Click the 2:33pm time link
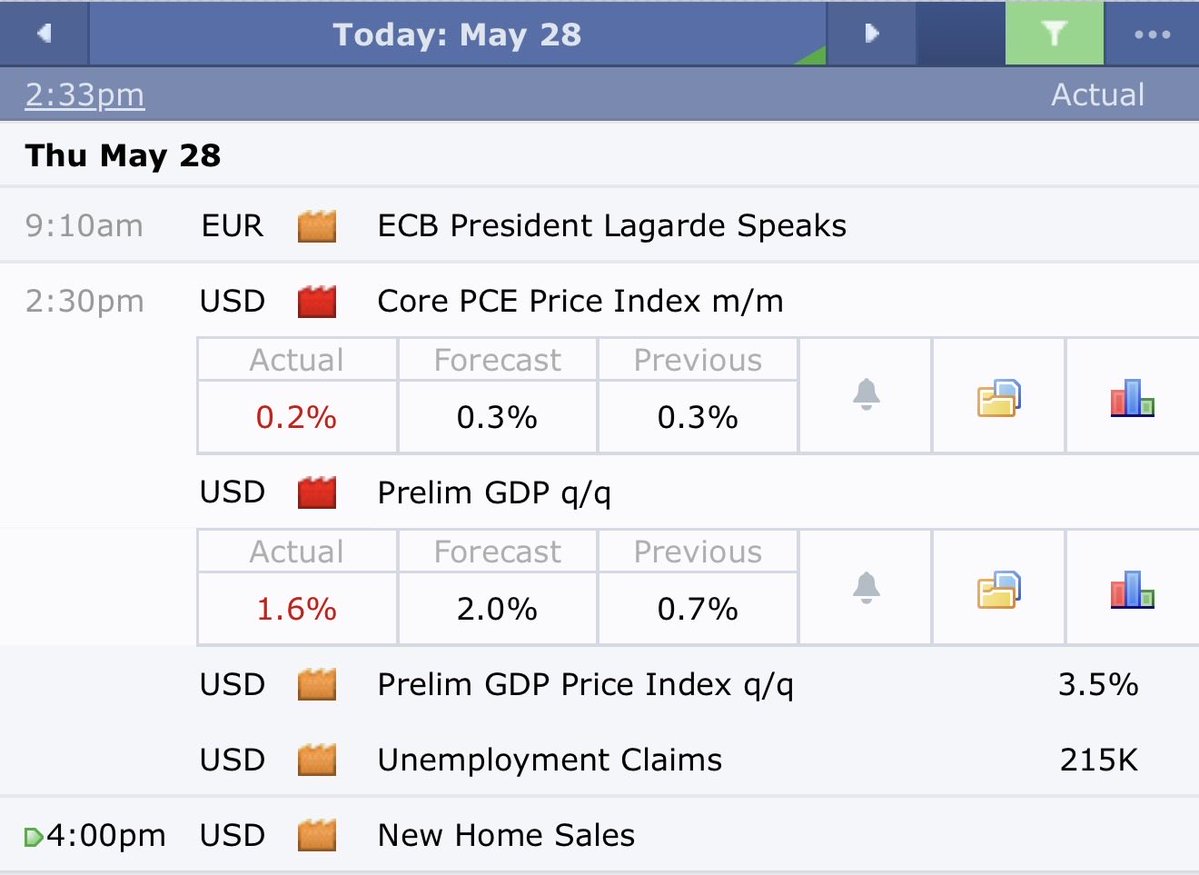This screenshot has height=875, width=1199. click(x=84, y=95)
